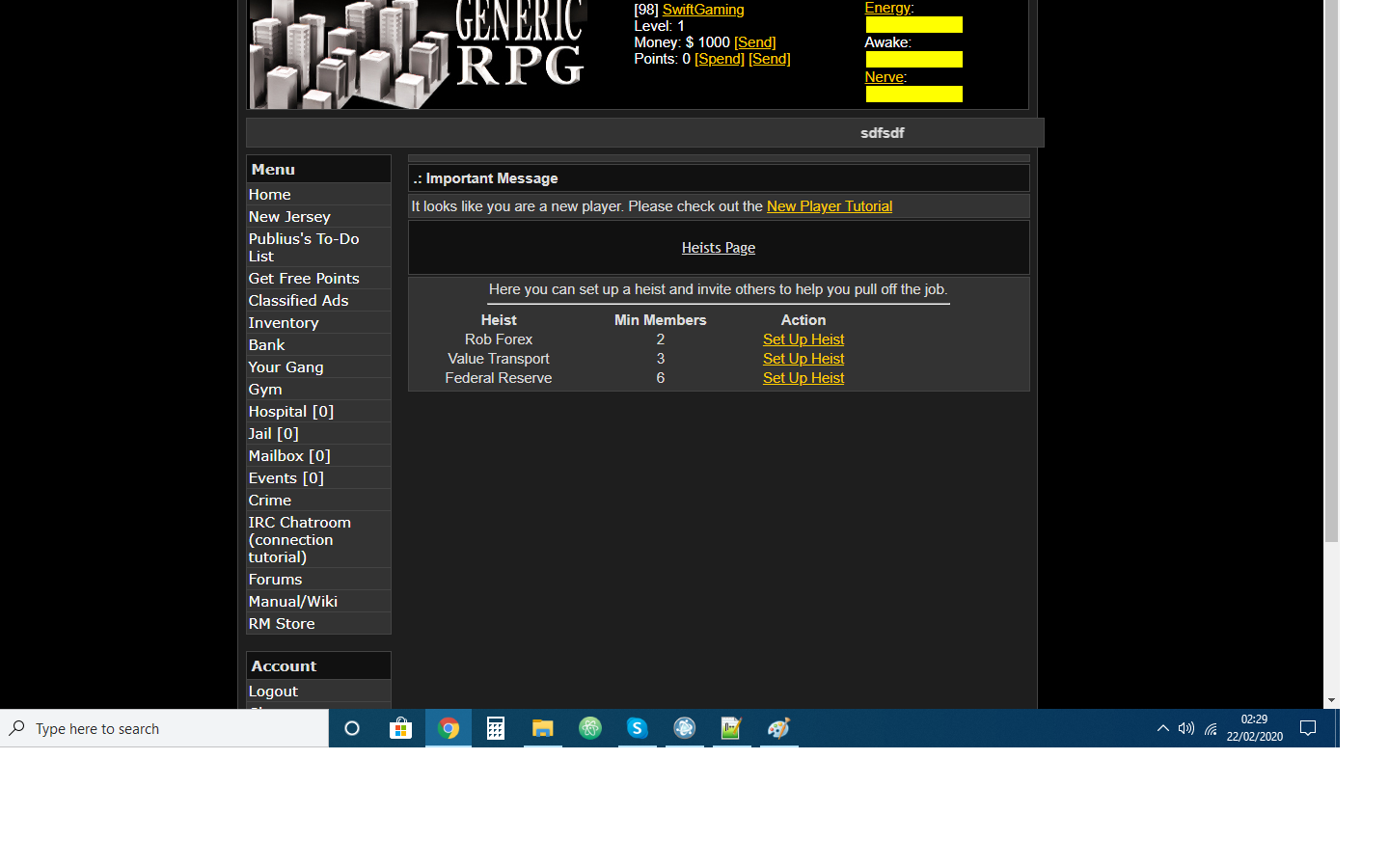Open the Calculator app in taskbar
This screenshot has height=868, width=1389.
coord(496,729)
